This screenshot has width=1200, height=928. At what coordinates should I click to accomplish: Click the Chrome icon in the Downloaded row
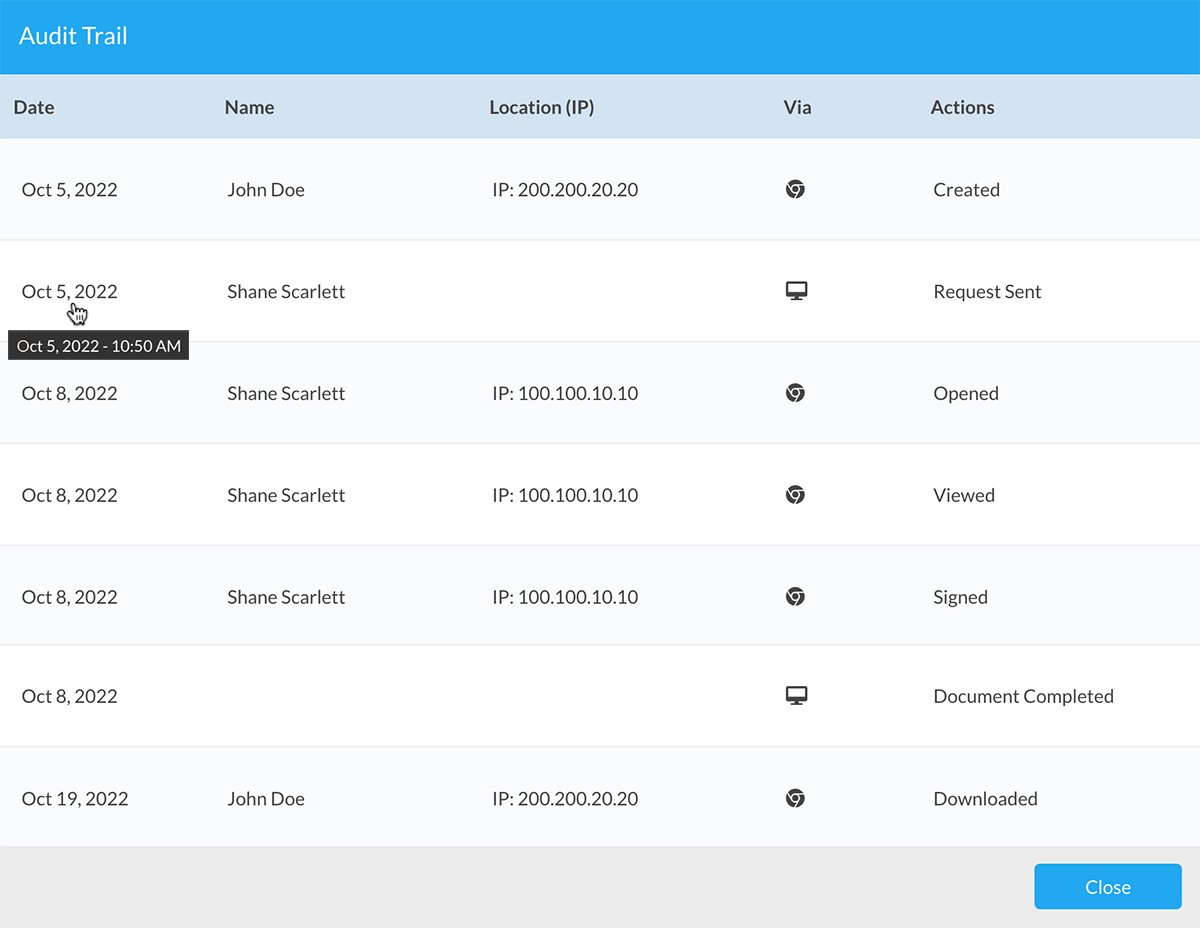tap(795, 799)
